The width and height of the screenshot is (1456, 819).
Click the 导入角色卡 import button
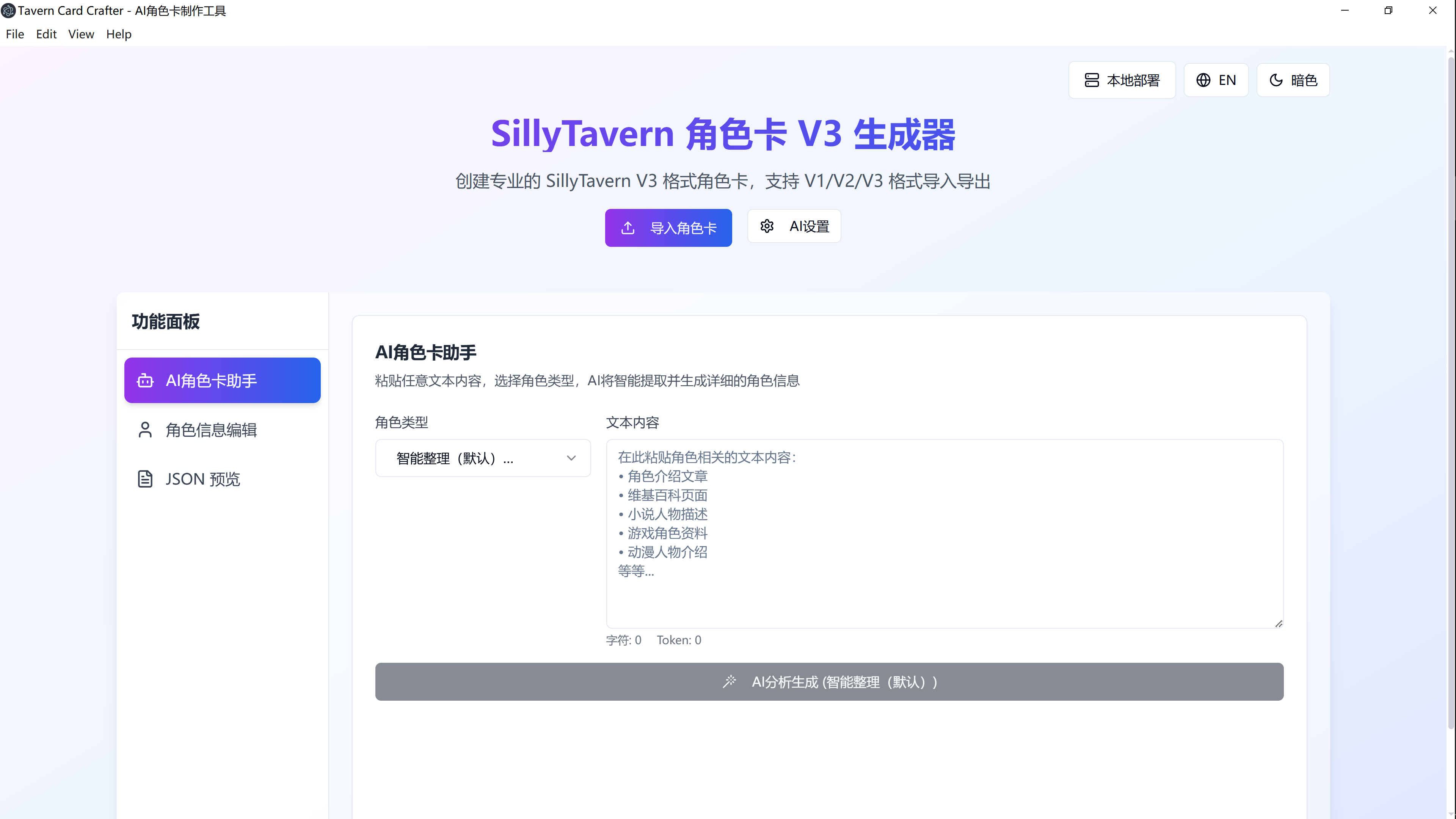(x=668, y=228)
